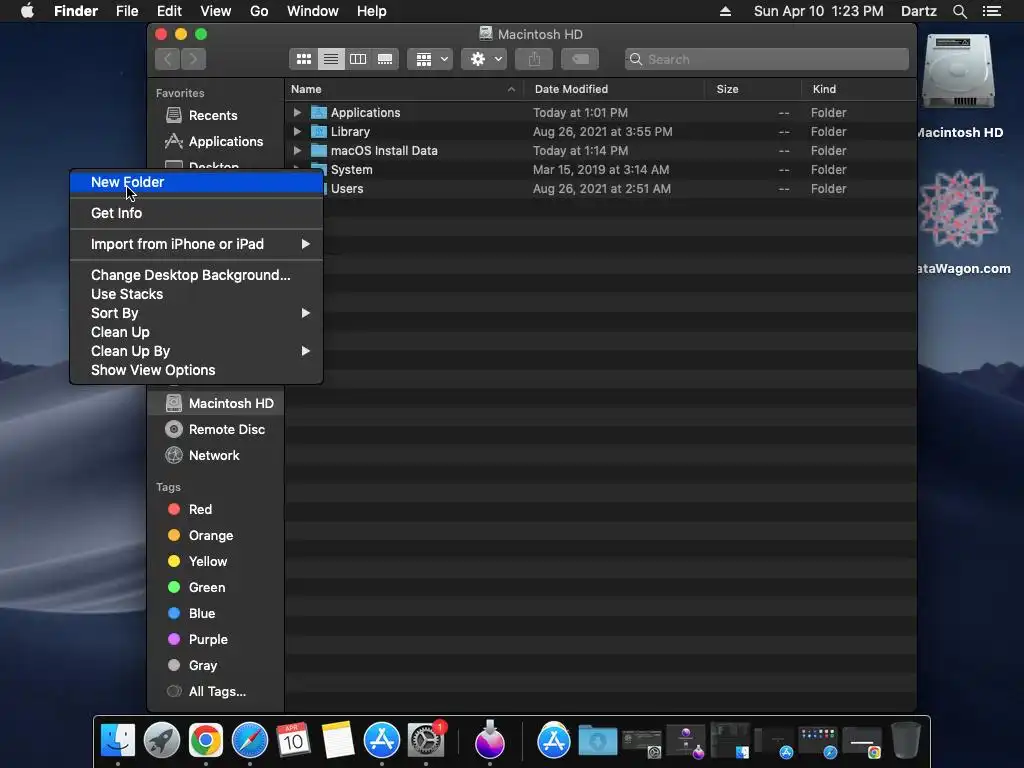The height and width of the screenshot is (768, 1024).
Task: Focus the Finder Search field
Action: click(x=767, y=59)
